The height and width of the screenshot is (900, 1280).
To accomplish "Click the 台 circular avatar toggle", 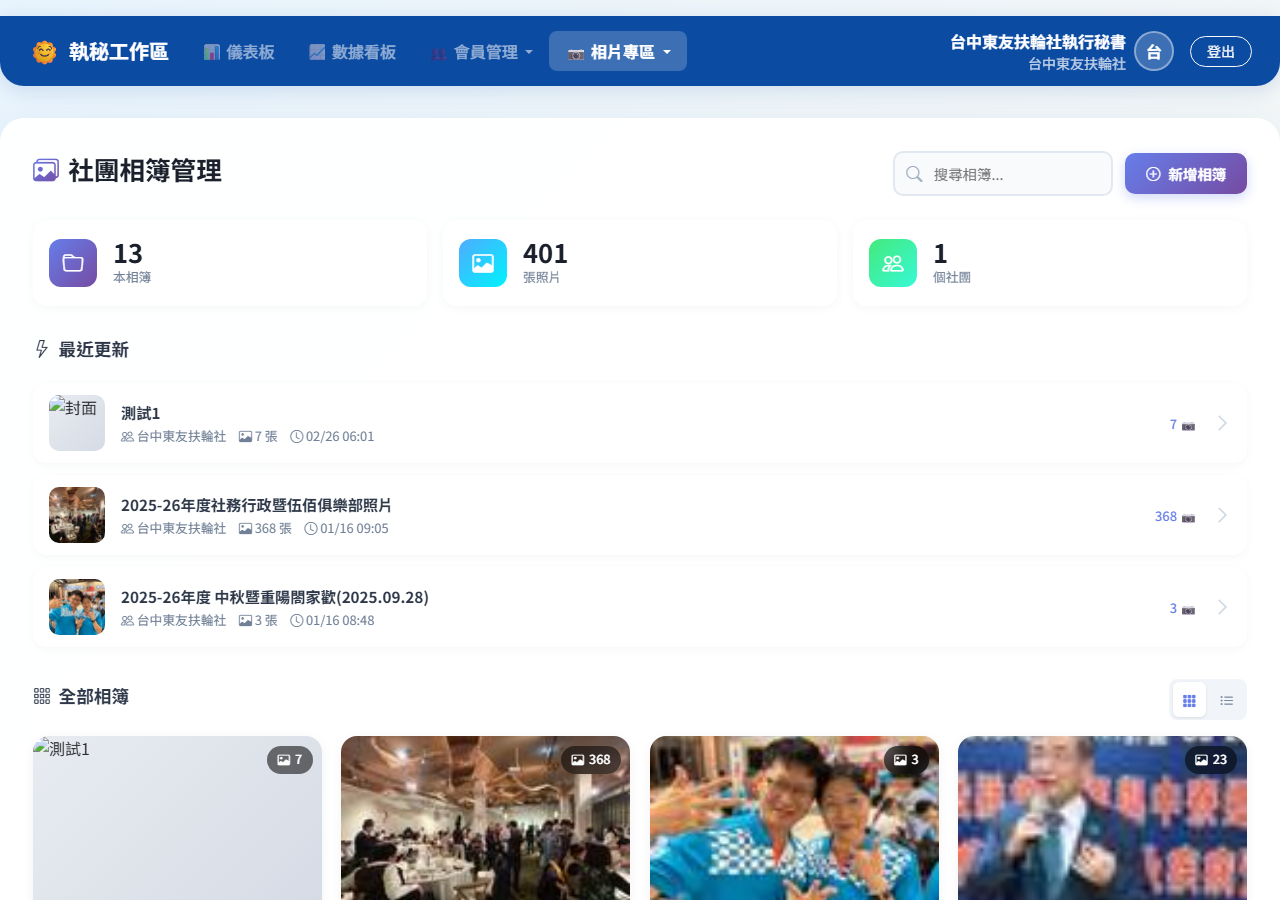I will [1153, 51].
